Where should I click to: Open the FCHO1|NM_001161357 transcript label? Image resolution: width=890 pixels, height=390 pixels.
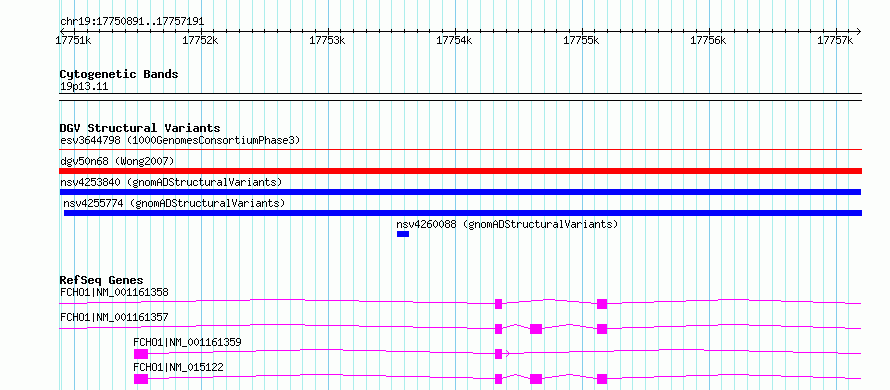(x=114, y=317)
